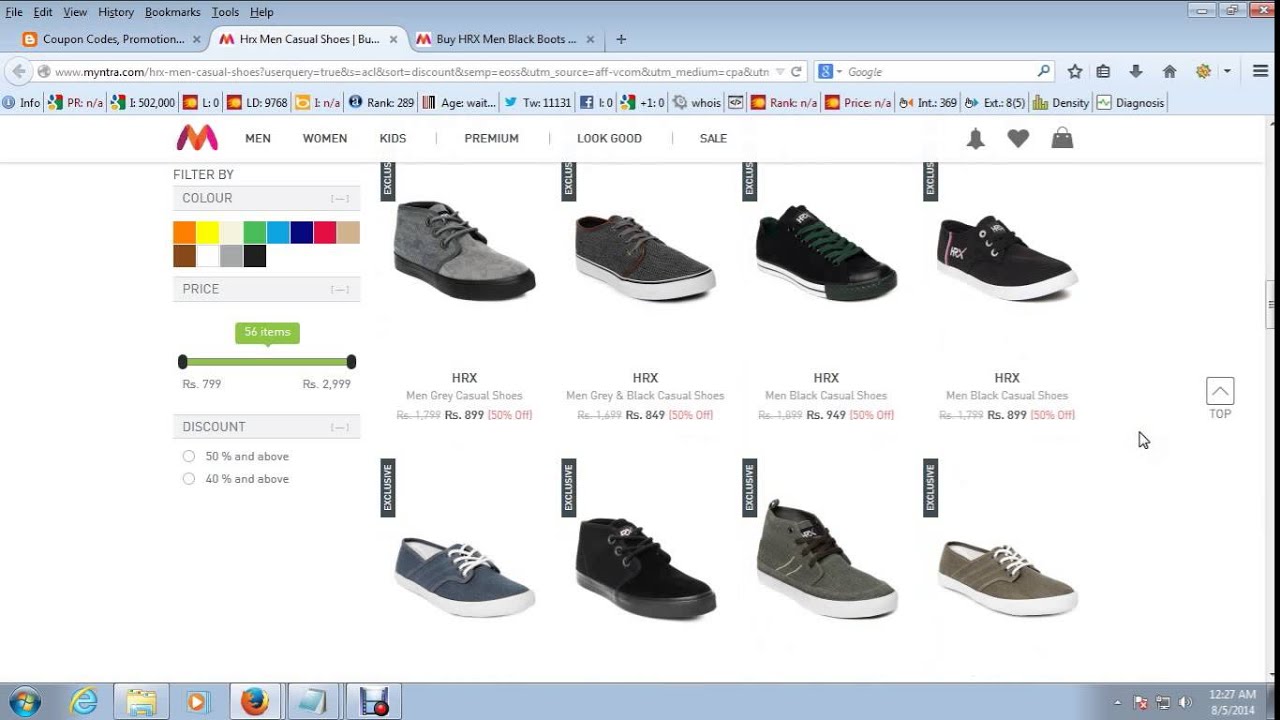Open the blue canvas shoe thumbnail
The width and height of the screenshot is (1280, 720).
click(x=464, y=577)
